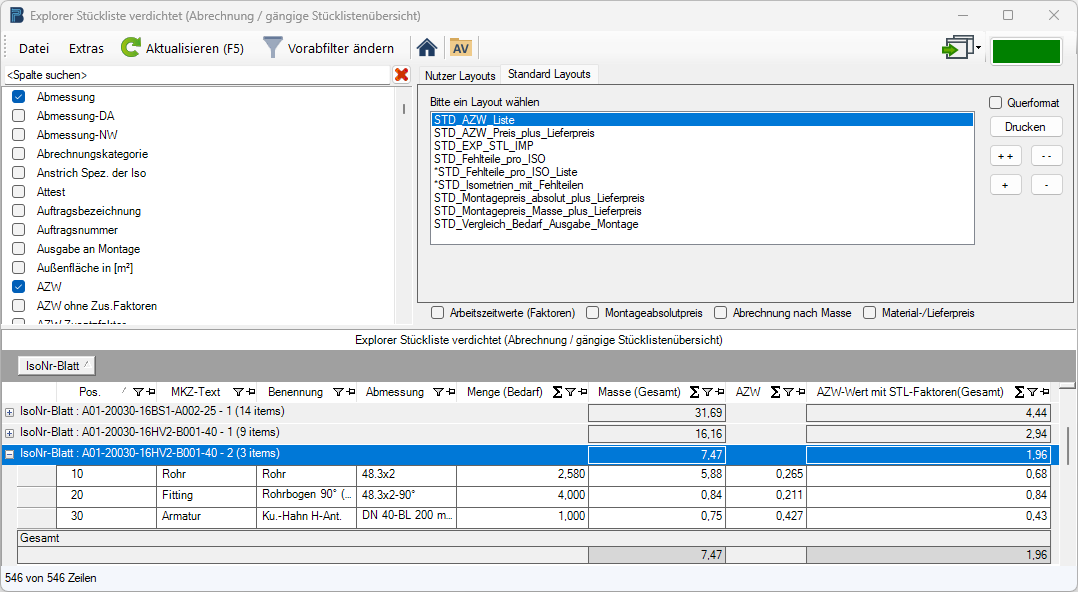Enable the Querformat checkbox
1078x592 pixels.
point(996,103)
